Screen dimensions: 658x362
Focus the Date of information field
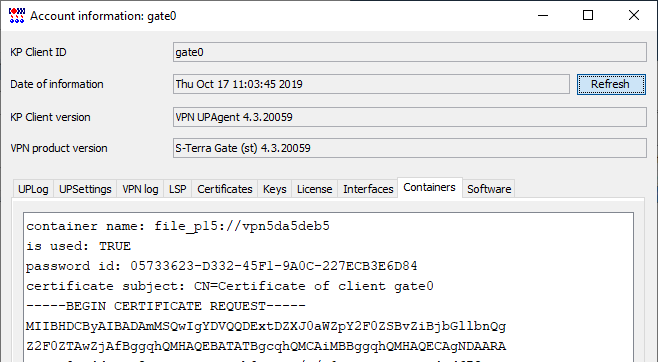click(x=371, y=84)
